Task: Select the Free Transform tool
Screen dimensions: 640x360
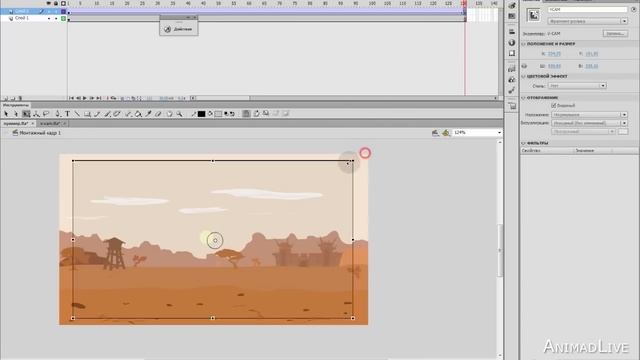Action: (x=26, y=114)
